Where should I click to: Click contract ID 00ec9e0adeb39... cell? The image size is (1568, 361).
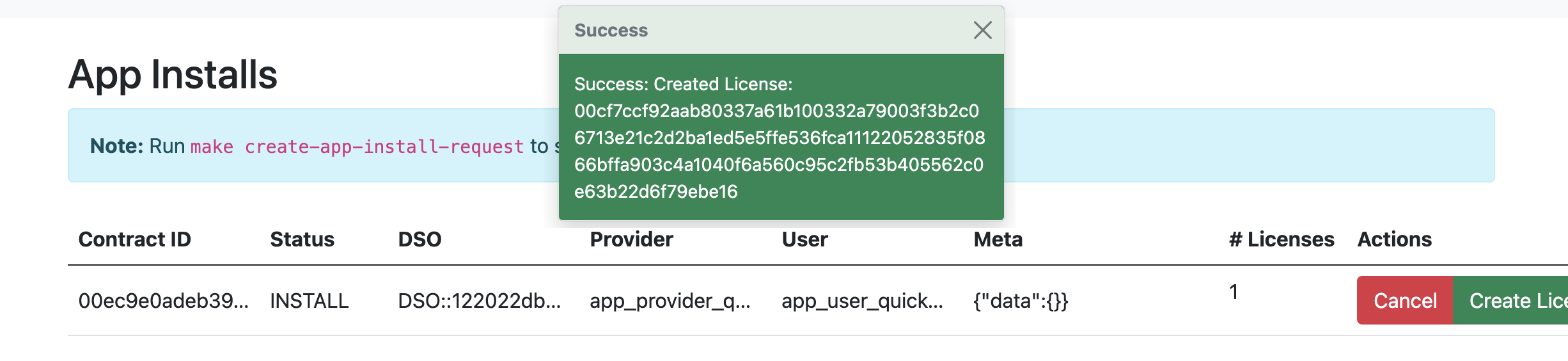(163, 301)
